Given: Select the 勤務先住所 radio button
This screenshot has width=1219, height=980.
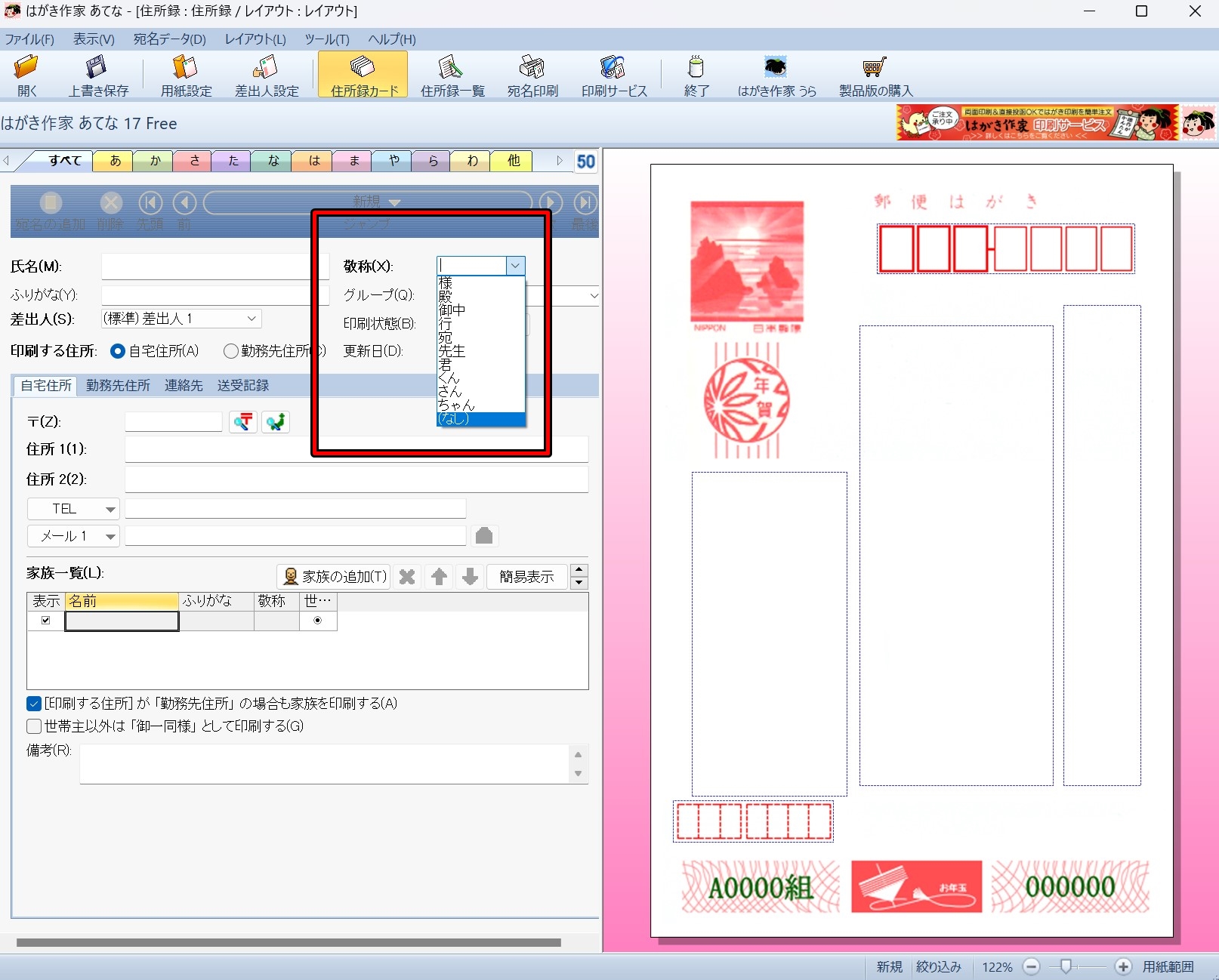Looking at the screenshot, I should (x=231, y=351).
